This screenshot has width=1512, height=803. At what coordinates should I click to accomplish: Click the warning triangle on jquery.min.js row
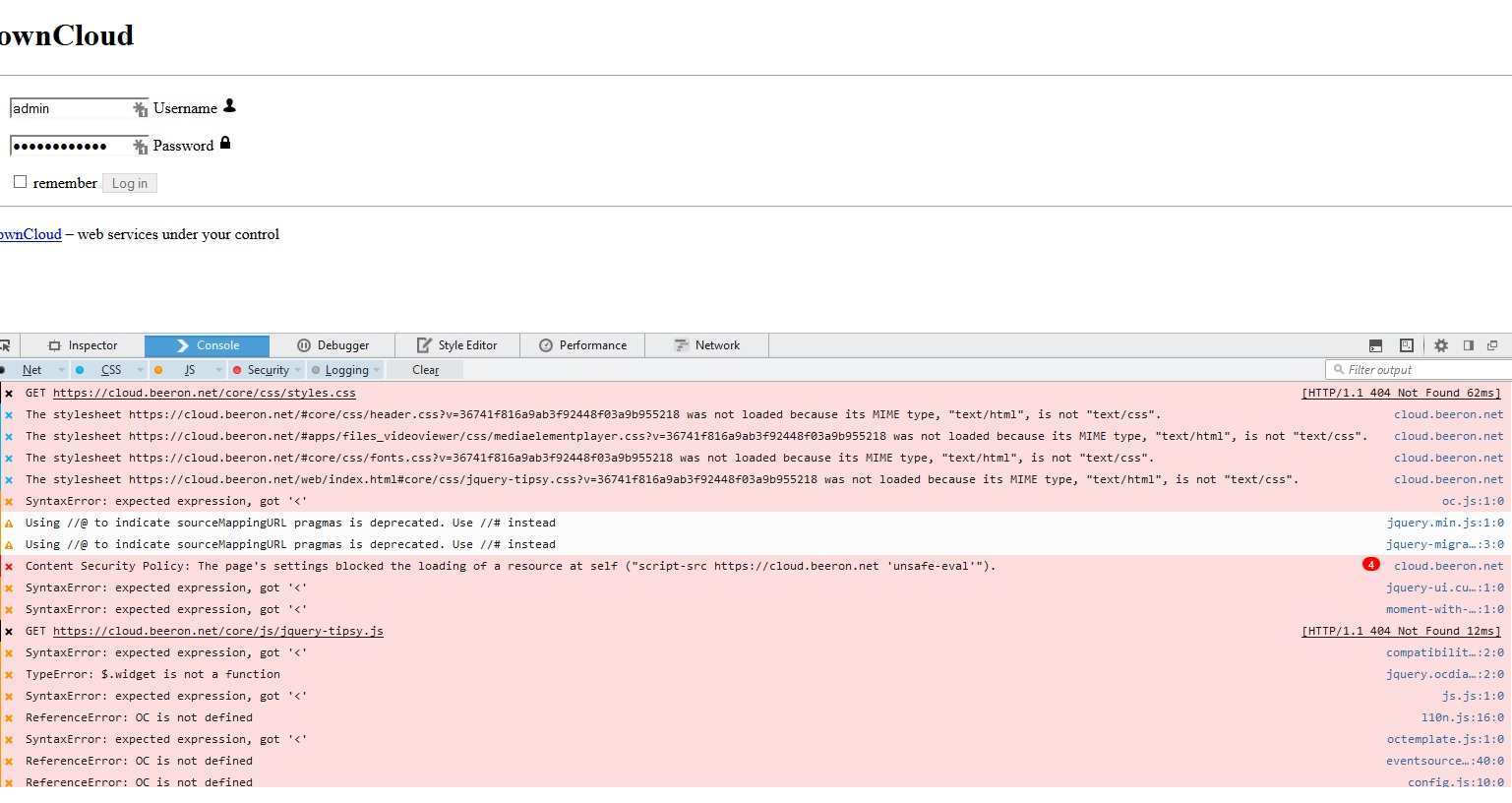(x=9, y=524)
